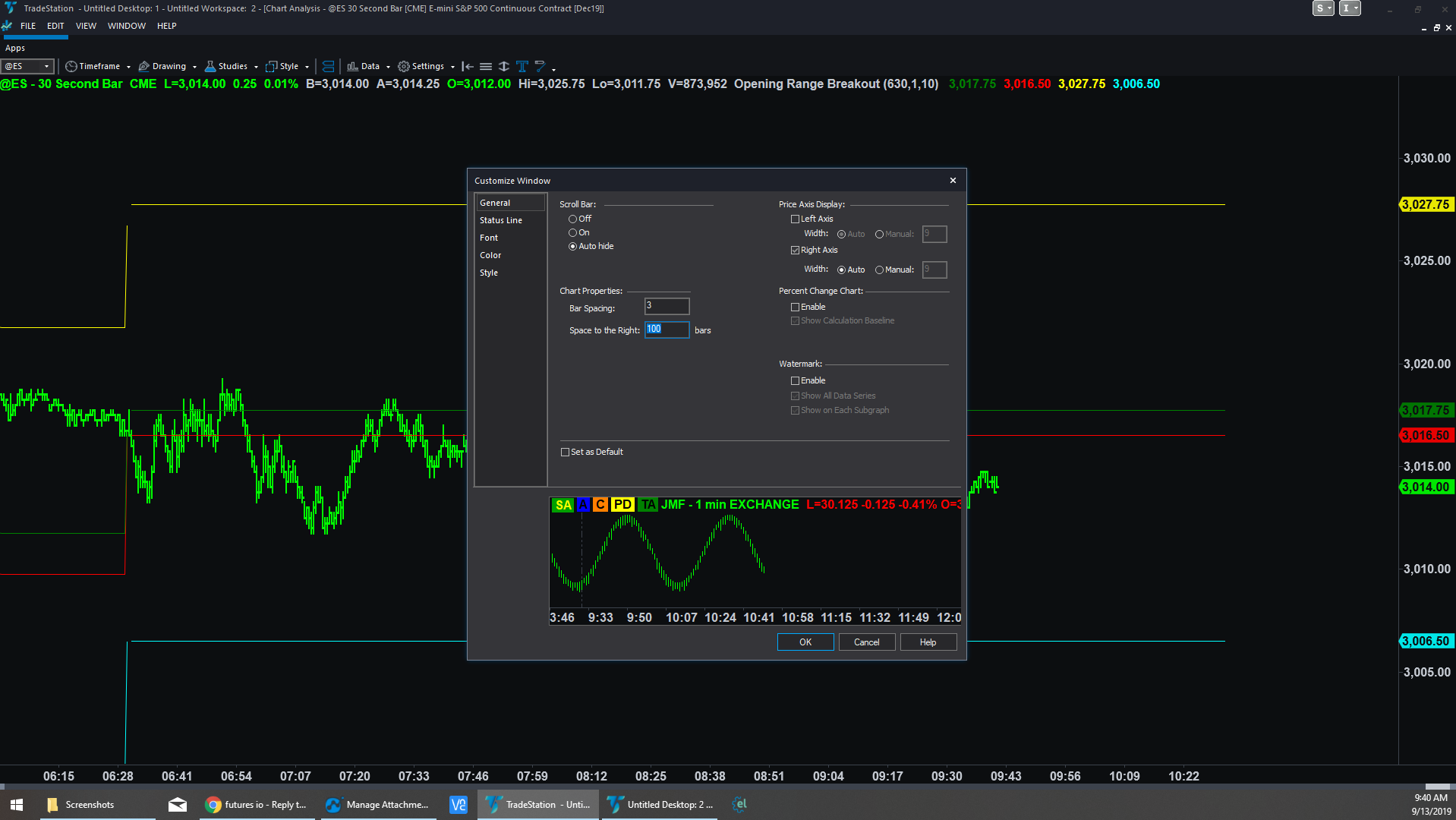Open the el icon in the taskbar

[739, 805]
